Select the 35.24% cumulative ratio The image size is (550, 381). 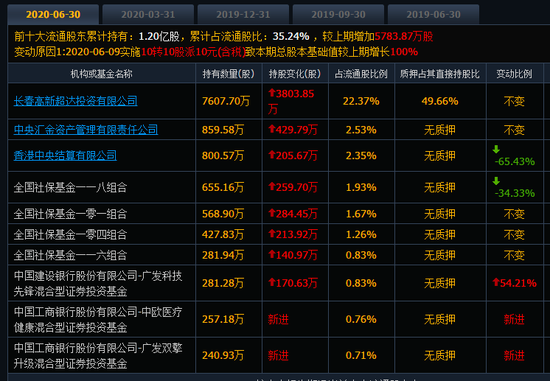pos(291,36)
